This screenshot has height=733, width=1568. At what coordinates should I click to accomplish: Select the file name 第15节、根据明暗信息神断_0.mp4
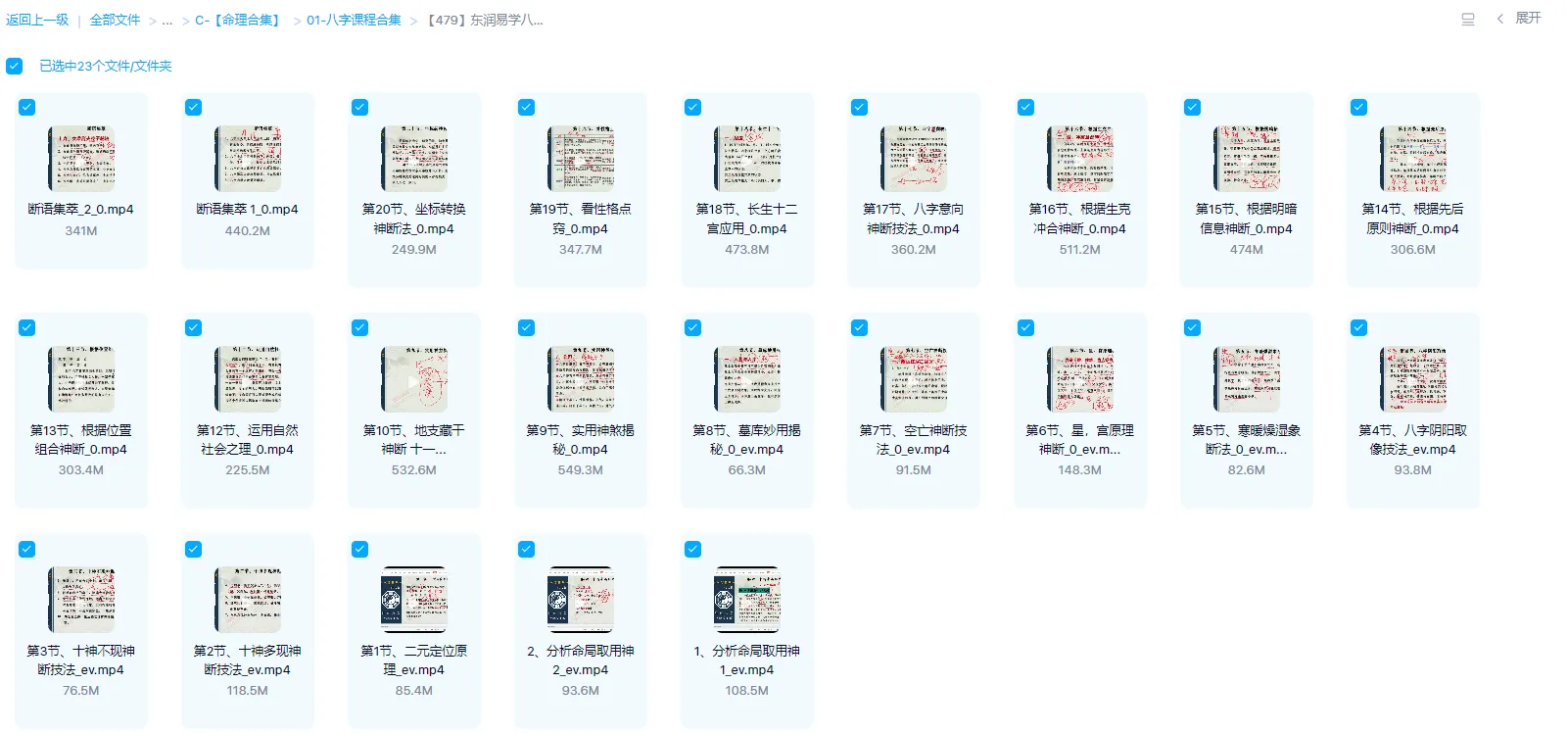pyautogui.click(x=1247, y=219)
